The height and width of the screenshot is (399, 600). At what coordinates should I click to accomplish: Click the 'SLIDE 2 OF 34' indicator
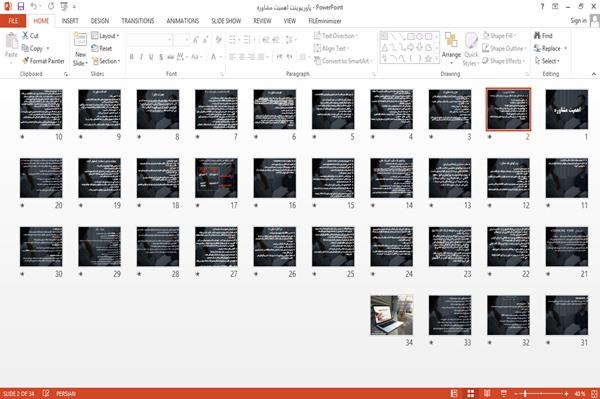(x=18, y=393)
